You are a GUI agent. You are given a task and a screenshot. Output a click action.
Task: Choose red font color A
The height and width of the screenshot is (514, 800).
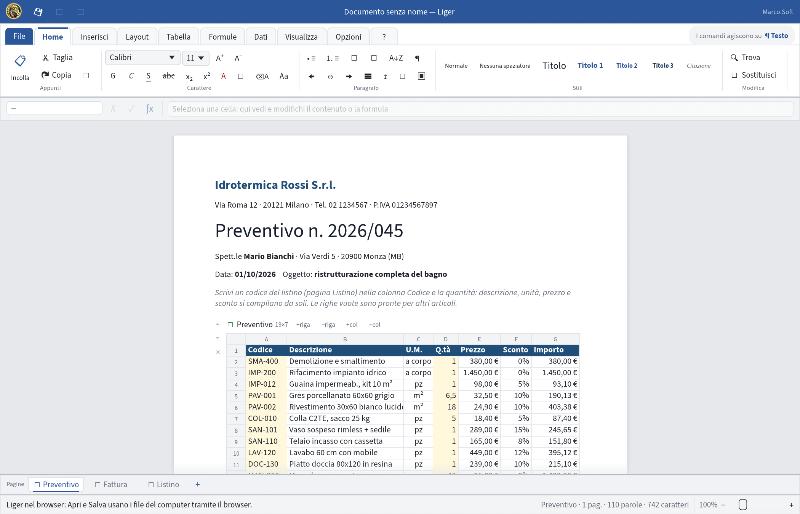(x=223, y=77)
